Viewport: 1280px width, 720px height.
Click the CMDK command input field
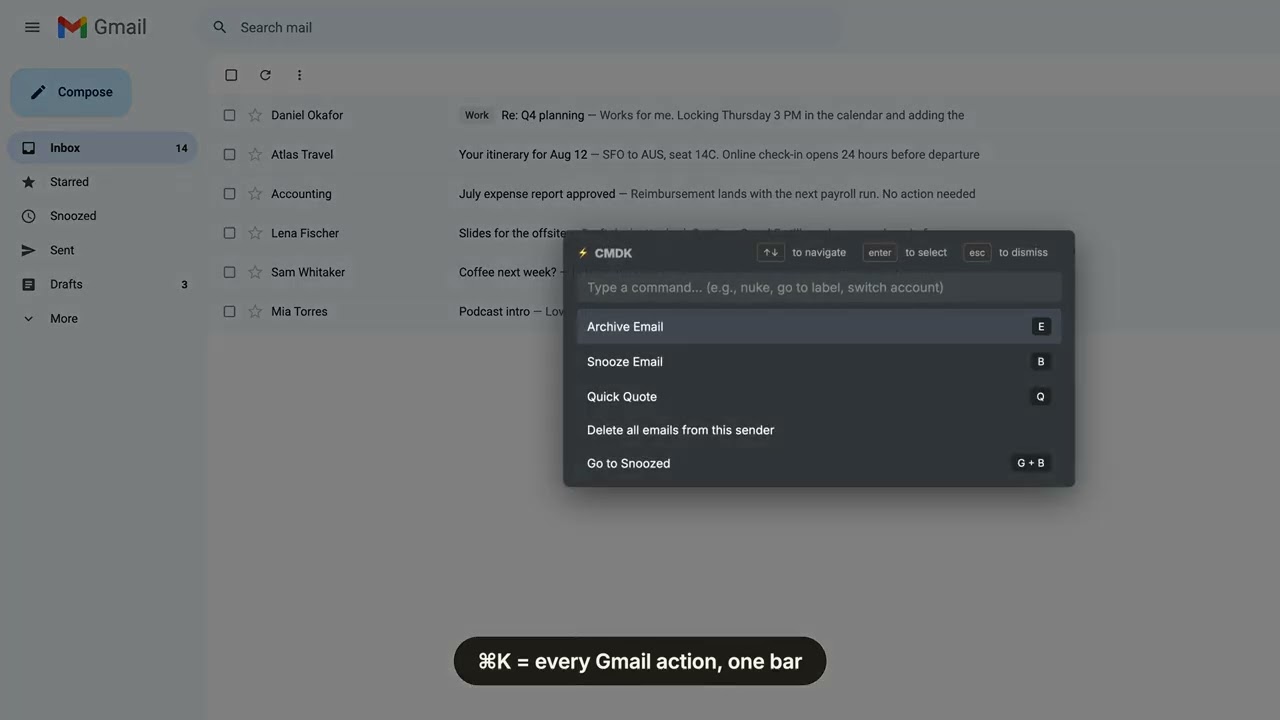(819, 287)
